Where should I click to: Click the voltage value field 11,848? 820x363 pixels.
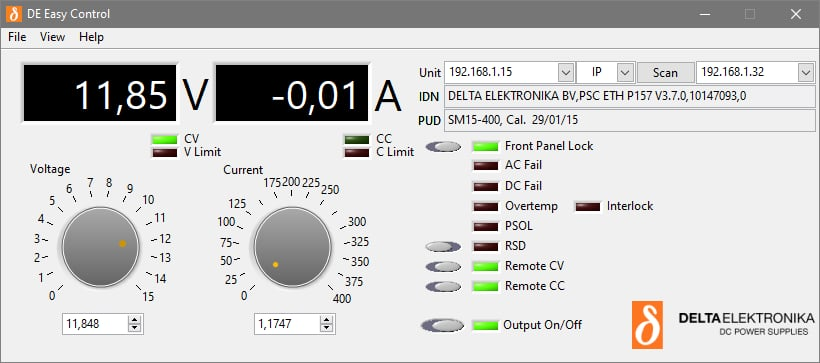coord(95,324)
